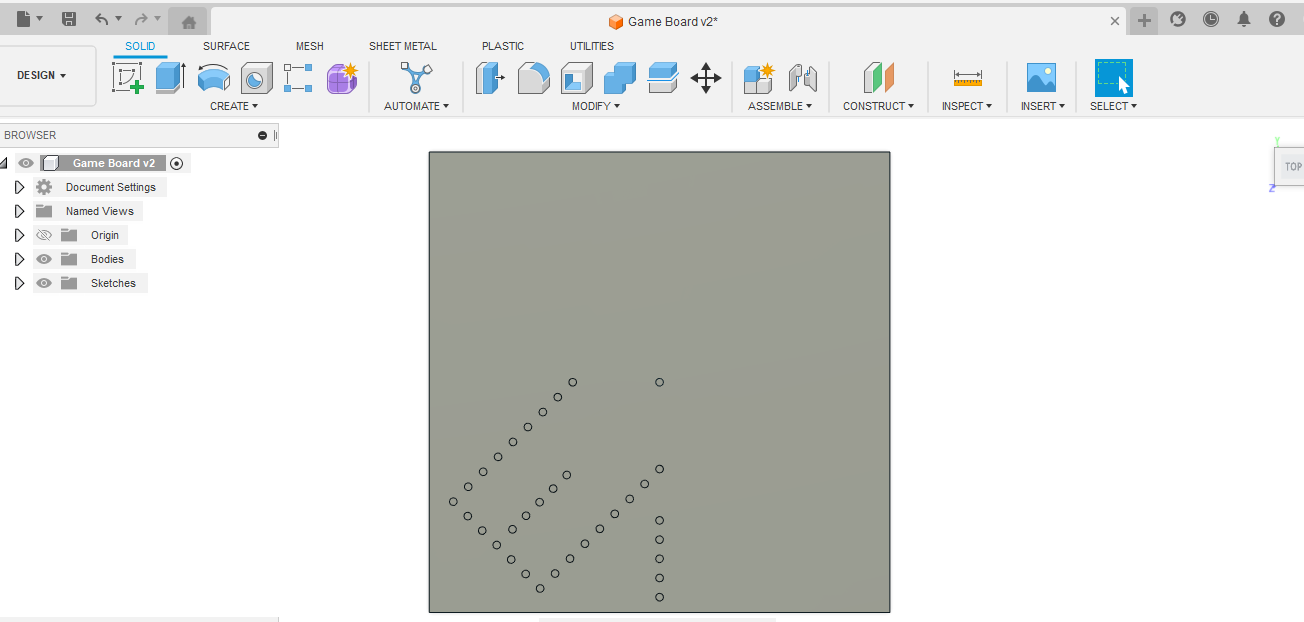
Task: Open the ASSEMBLE dropdown menu
Action: coord(780,106)
